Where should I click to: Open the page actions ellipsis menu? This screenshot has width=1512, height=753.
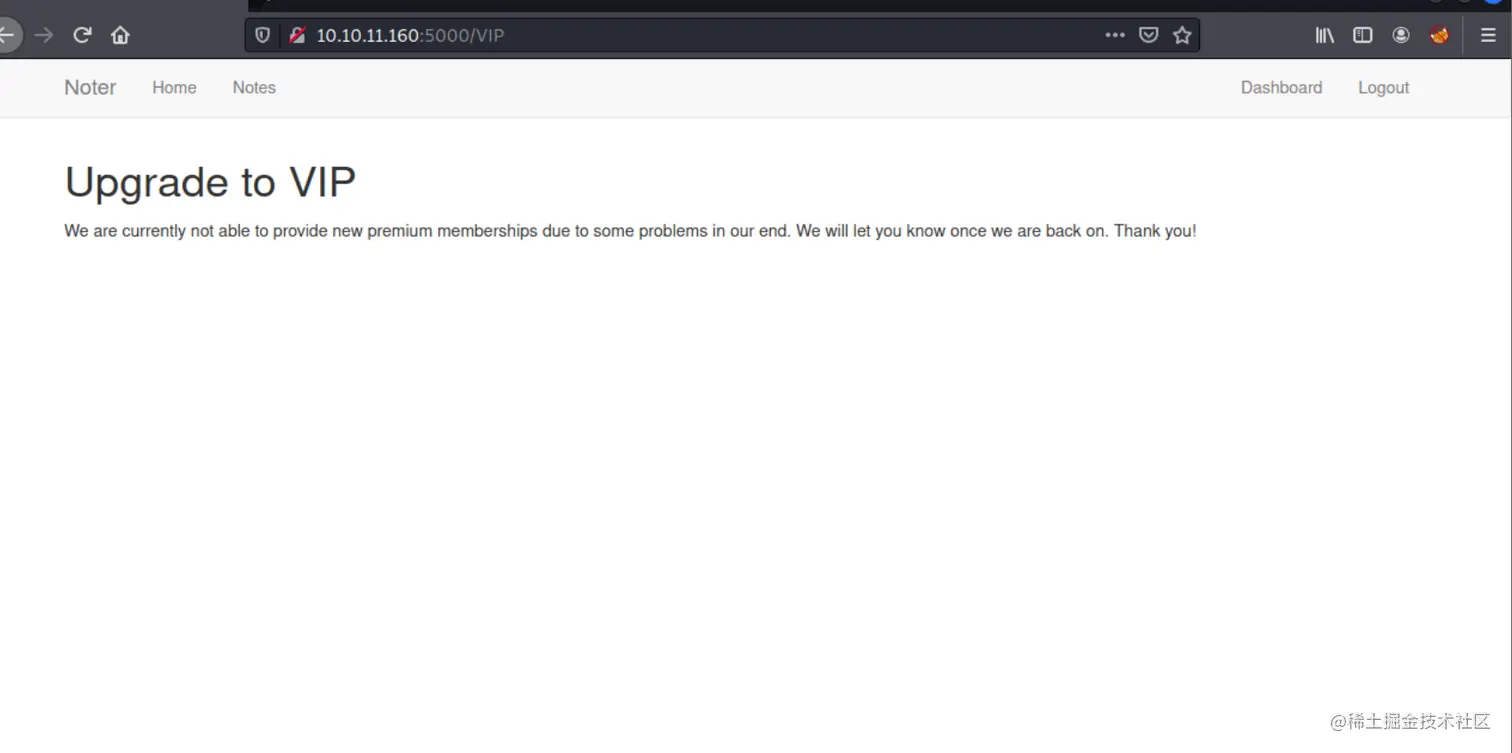tap(1114, 34)
